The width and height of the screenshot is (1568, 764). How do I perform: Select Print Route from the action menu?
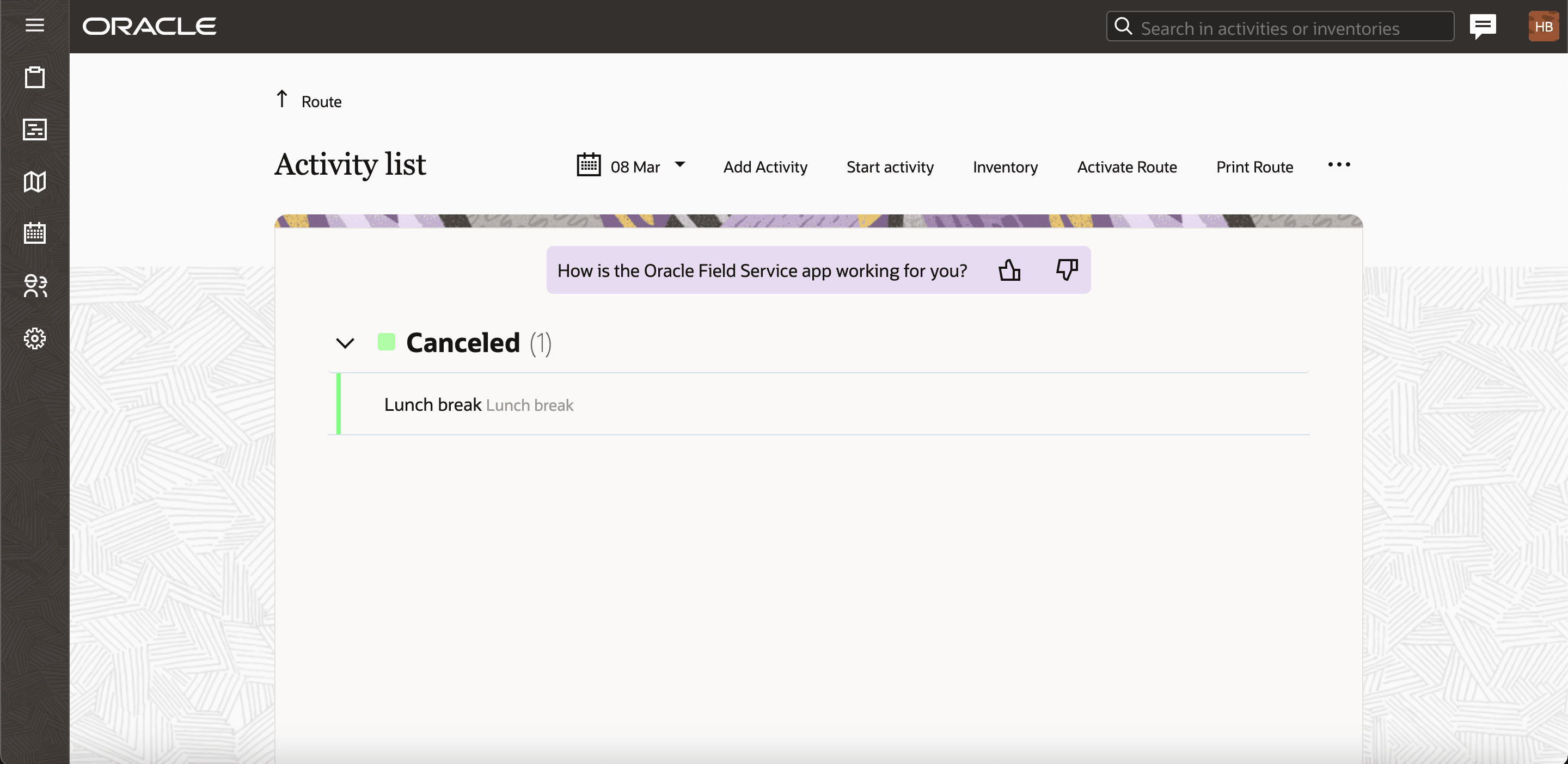pos(1254,167)
